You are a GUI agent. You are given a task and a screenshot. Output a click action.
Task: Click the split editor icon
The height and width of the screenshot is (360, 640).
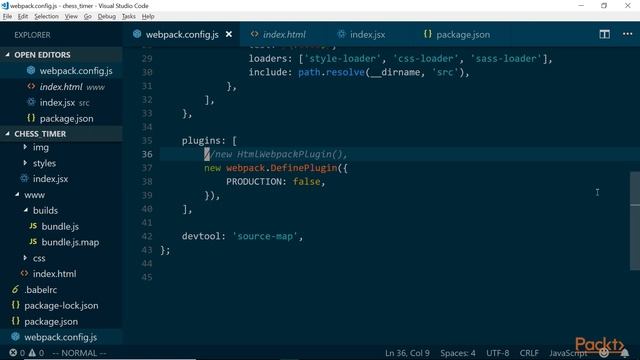pos(604,34)
